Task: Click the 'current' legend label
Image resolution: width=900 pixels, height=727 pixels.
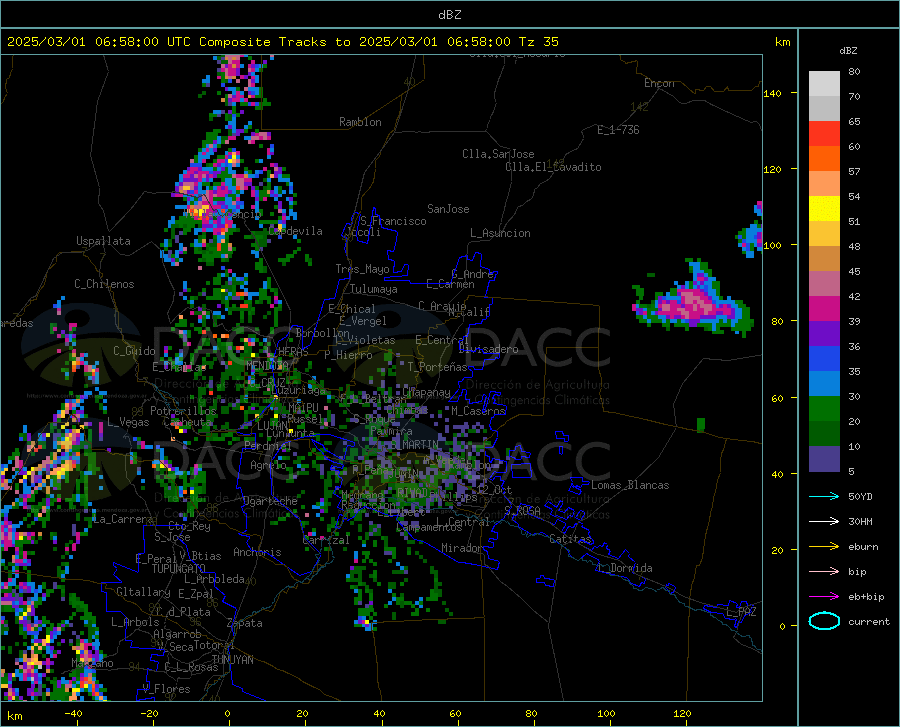Action: tap(869, 621)
